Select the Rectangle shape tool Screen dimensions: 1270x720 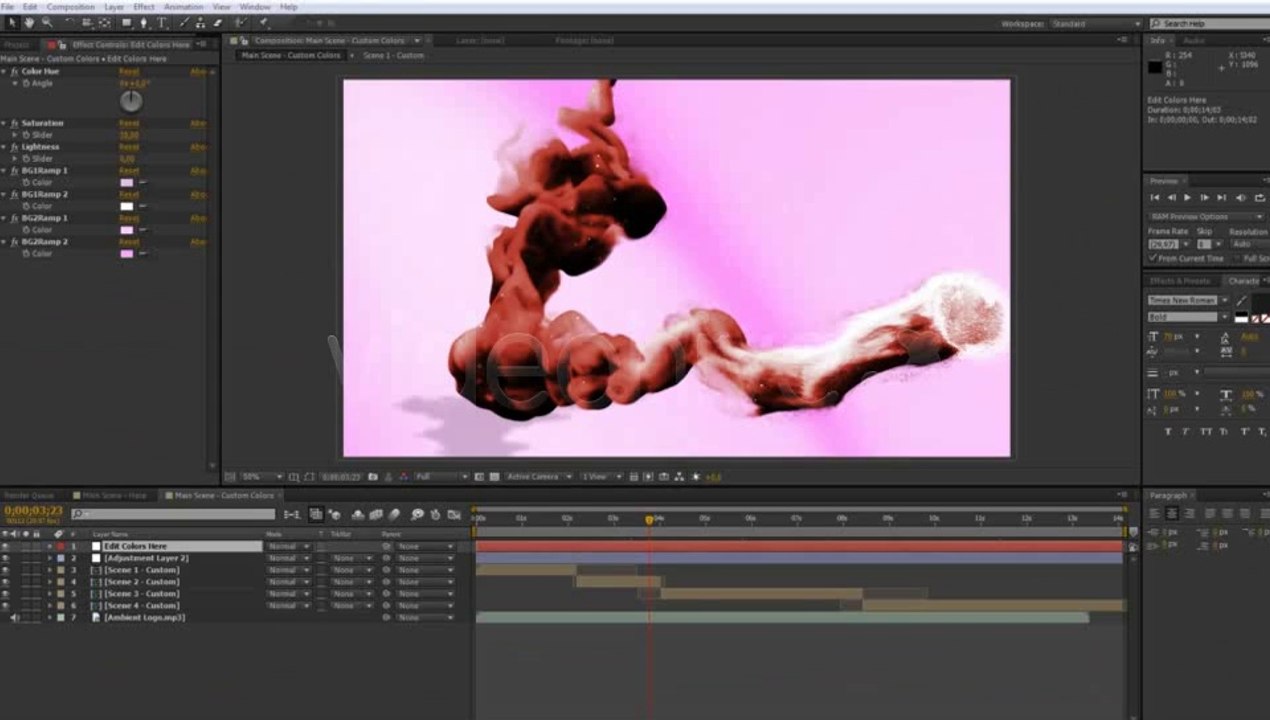point(126,22)
